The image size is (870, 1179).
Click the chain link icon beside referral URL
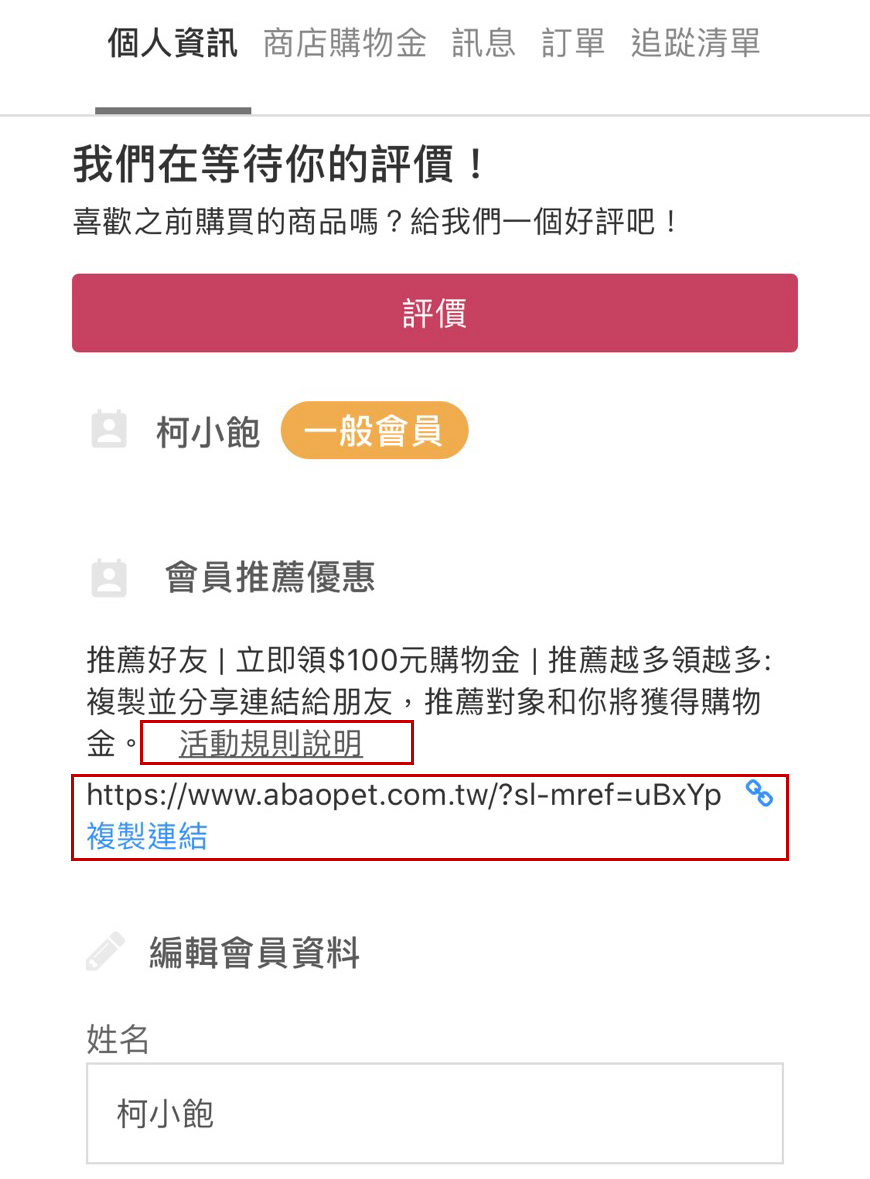click(x=759, y=793)
